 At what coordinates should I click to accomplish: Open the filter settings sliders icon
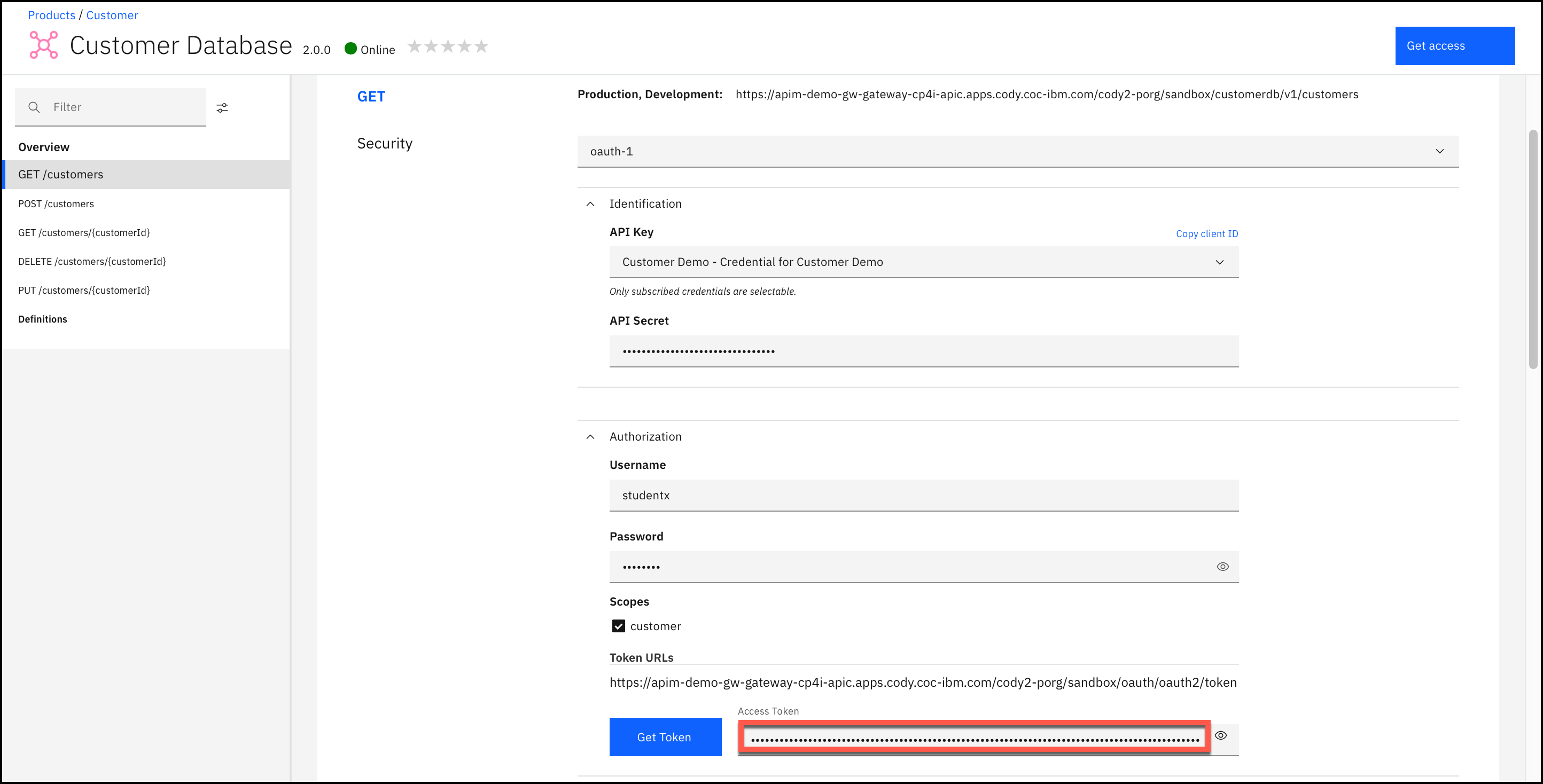point(222,108)
